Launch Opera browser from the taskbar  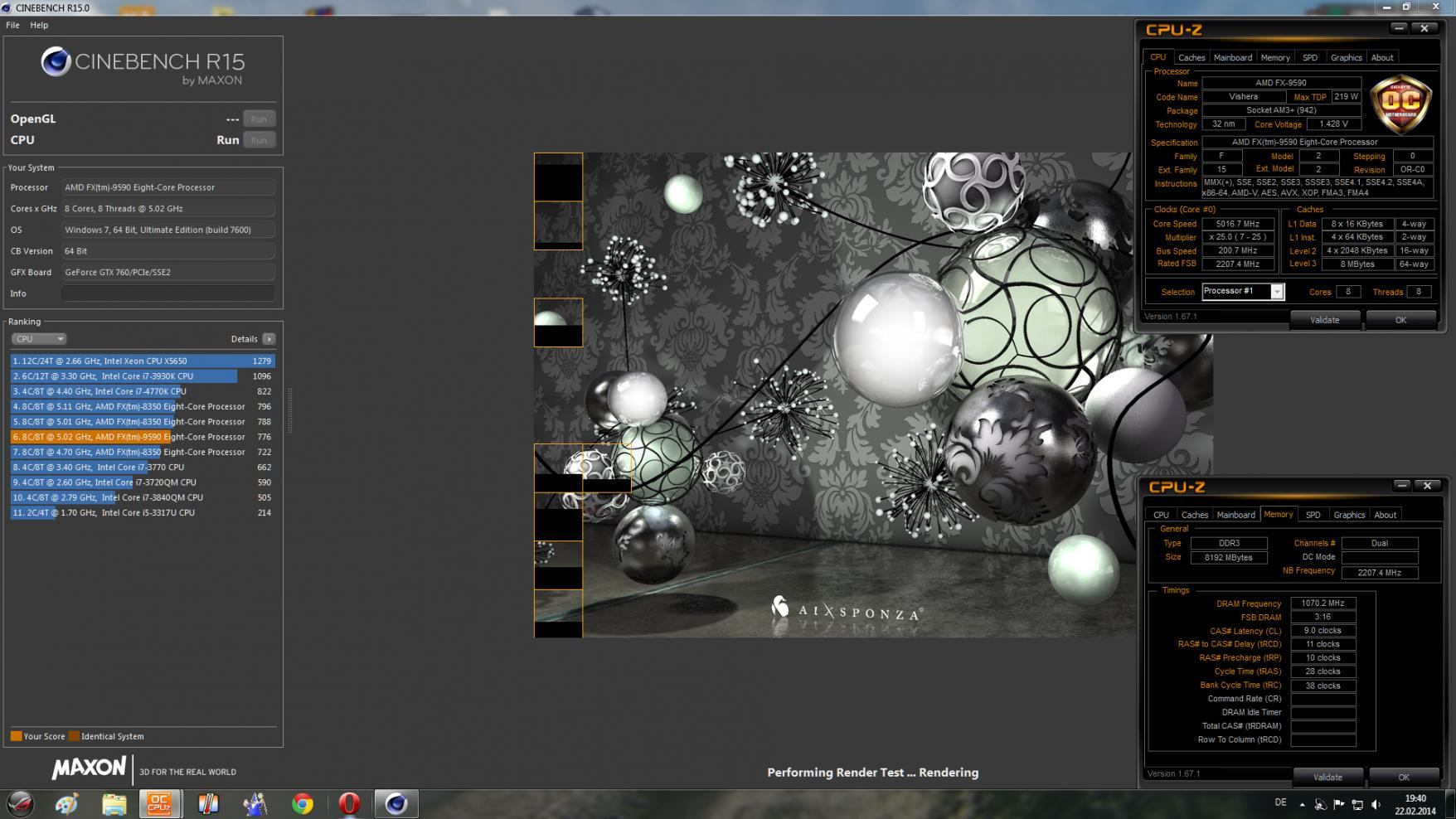pos(349,803)
